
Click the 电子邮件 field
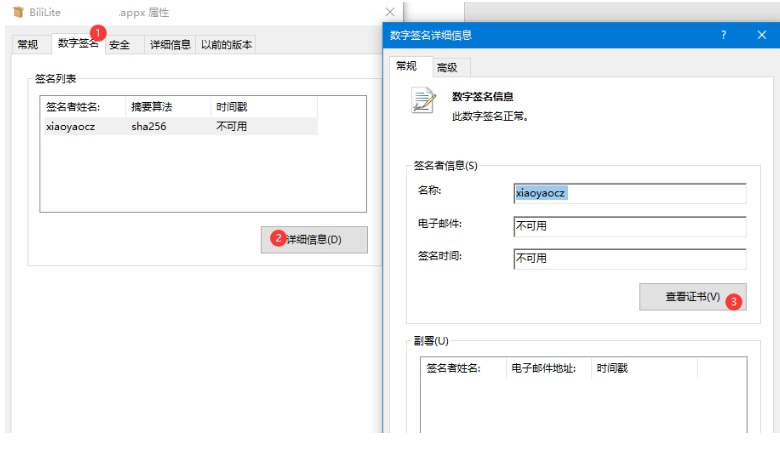tap(630, 226)
